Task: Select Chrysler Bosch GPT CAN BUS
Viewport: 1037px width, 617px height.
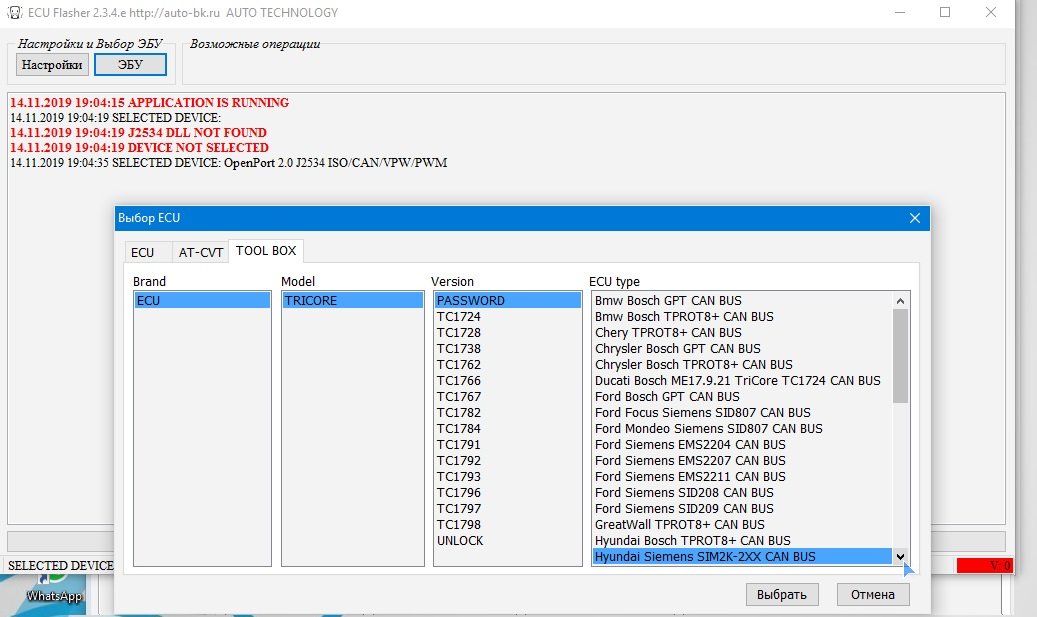Action: click(677, 349)
